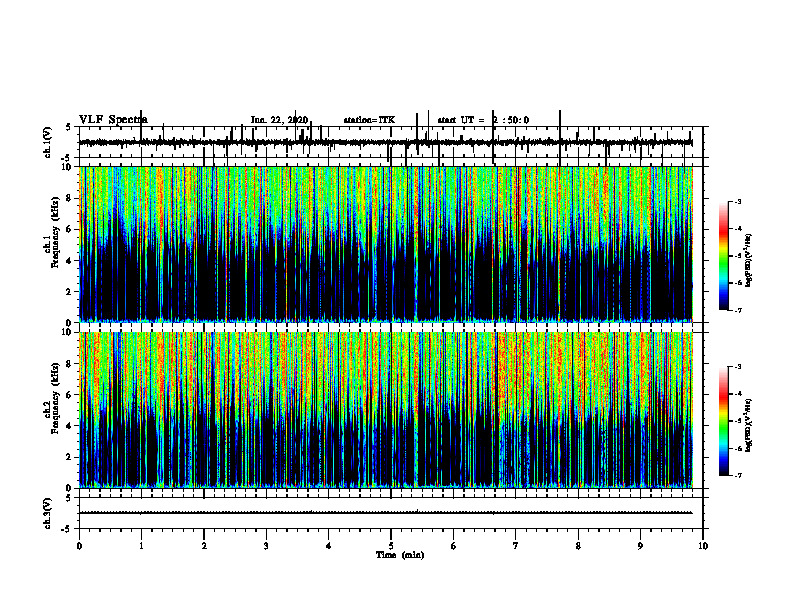Image resolution: width=792 pixels, height=612 pixels.
Task: Click inside the ch.1 spectrogram panel
Action: point(386,244)
